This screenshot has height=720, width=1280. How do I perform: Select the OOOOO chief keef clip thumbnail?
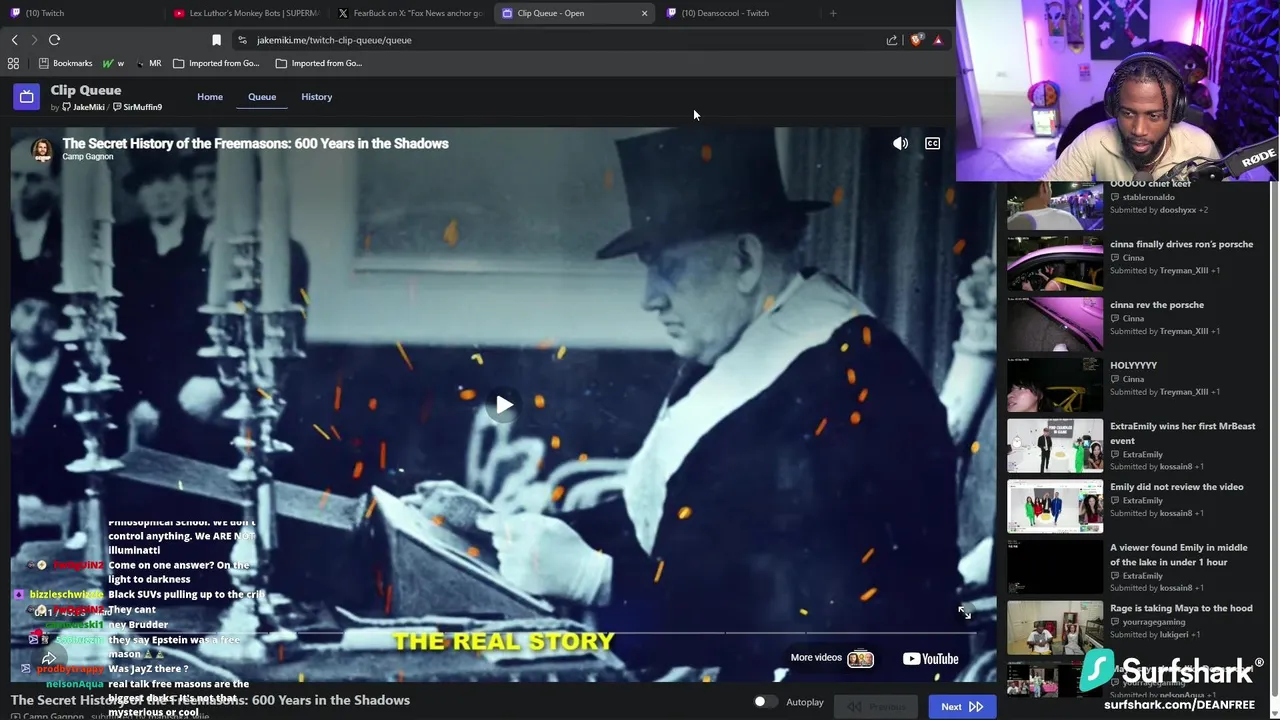pyautogui.click(x=1054, y=207)
